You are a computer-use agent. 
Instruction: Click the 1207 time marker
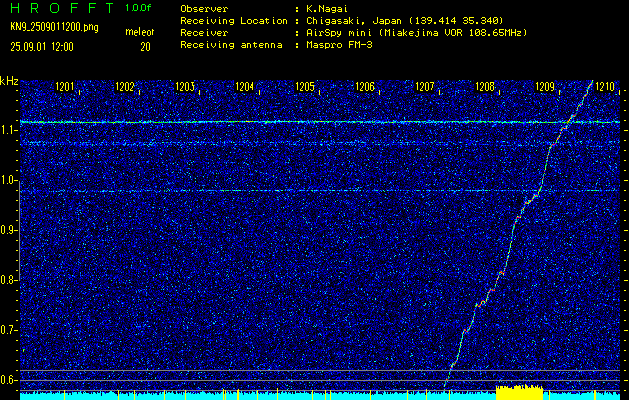click(425, 86)
